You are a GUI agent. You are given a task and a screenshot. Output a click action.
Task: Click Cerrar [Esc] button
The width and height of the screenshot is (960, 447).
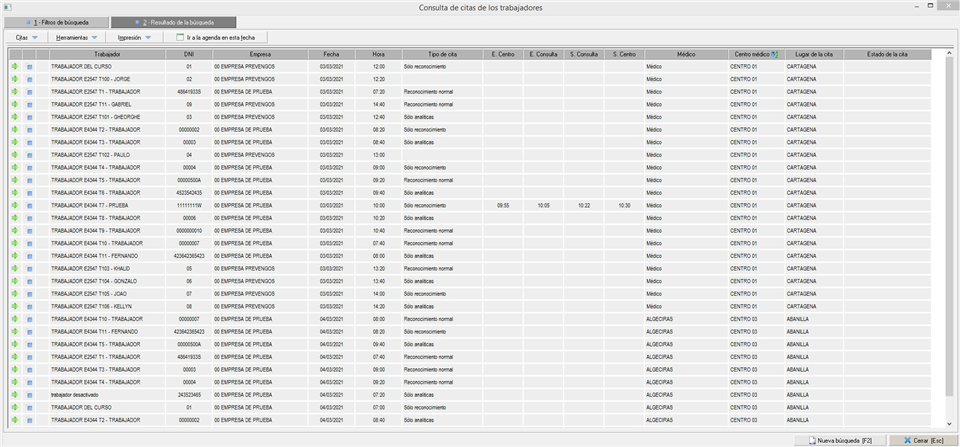point(923,440)
